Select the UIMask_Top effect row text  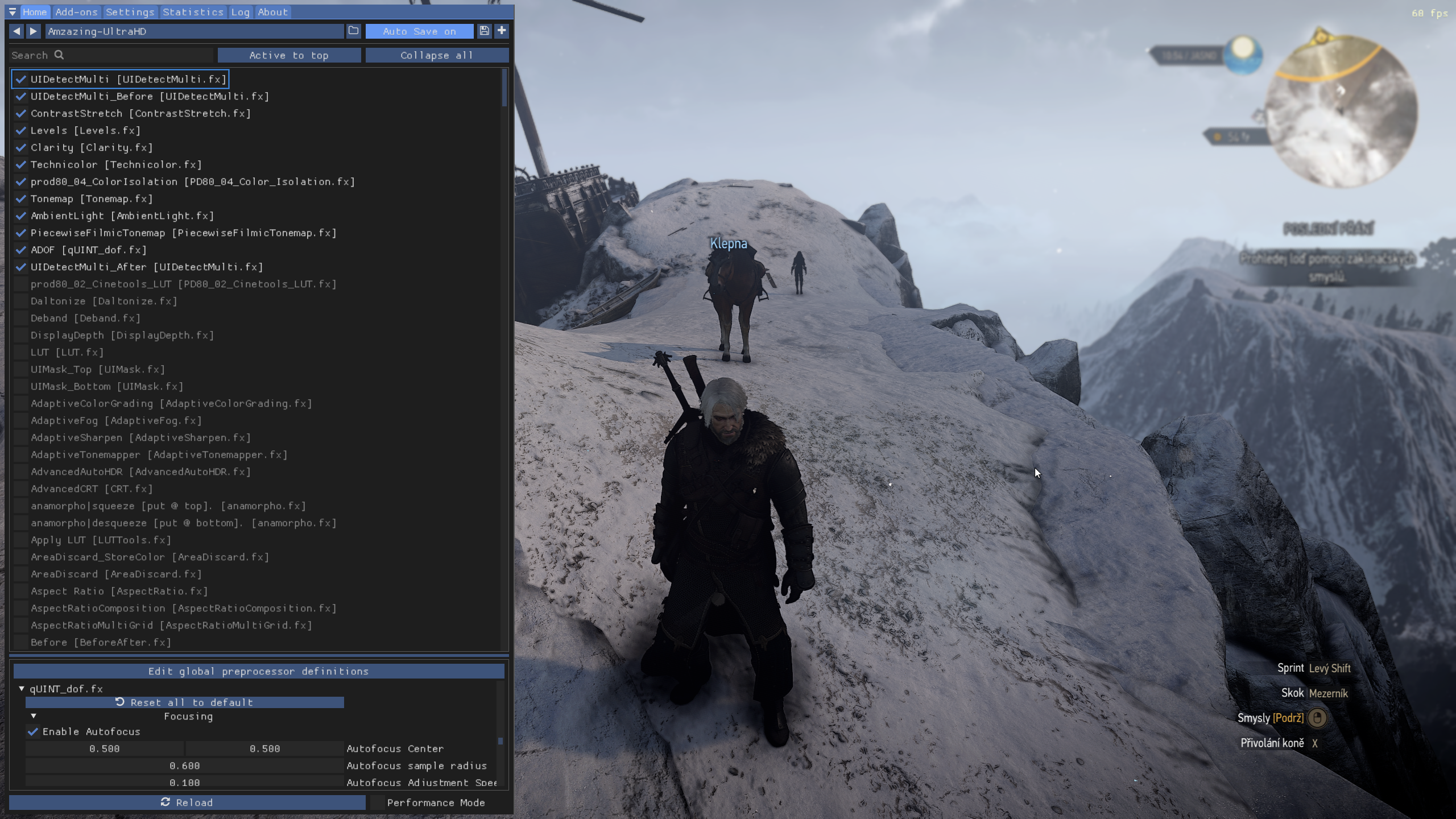[x=98, y=369]
